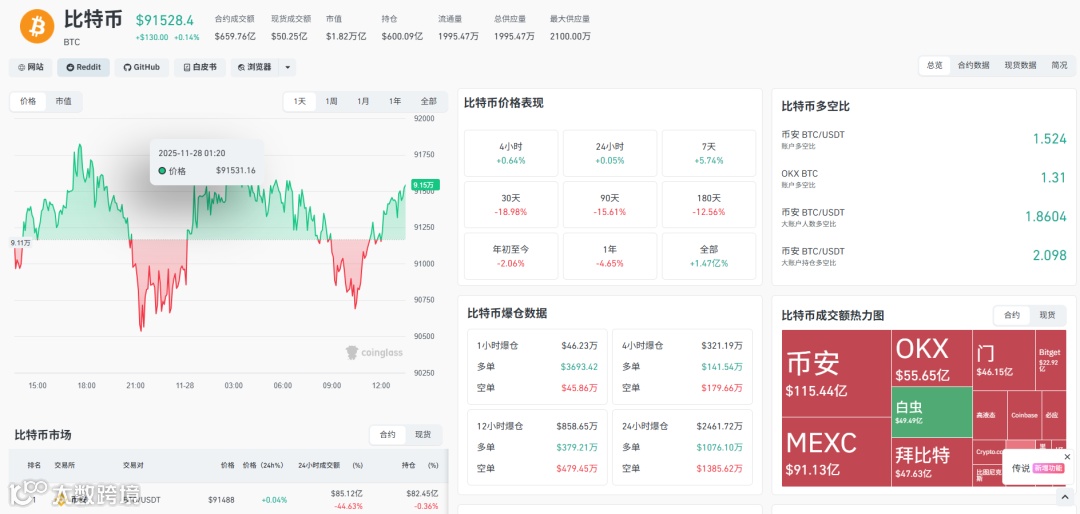Expand the dropdown arrow beside 浏览器
Image resolution: width=1080 pixels, height=514 pixels.
click(x=287, y=67)
